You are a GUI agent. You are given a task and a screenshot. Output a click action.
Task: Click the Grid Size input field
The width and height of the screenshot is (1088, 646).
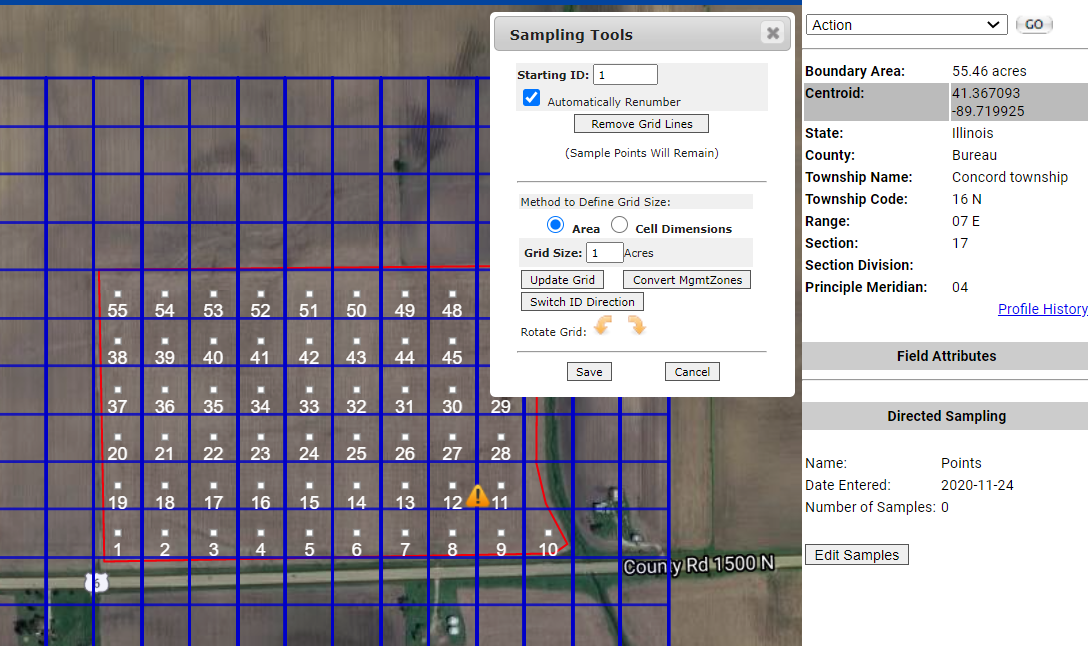click(x=604, y=253)
